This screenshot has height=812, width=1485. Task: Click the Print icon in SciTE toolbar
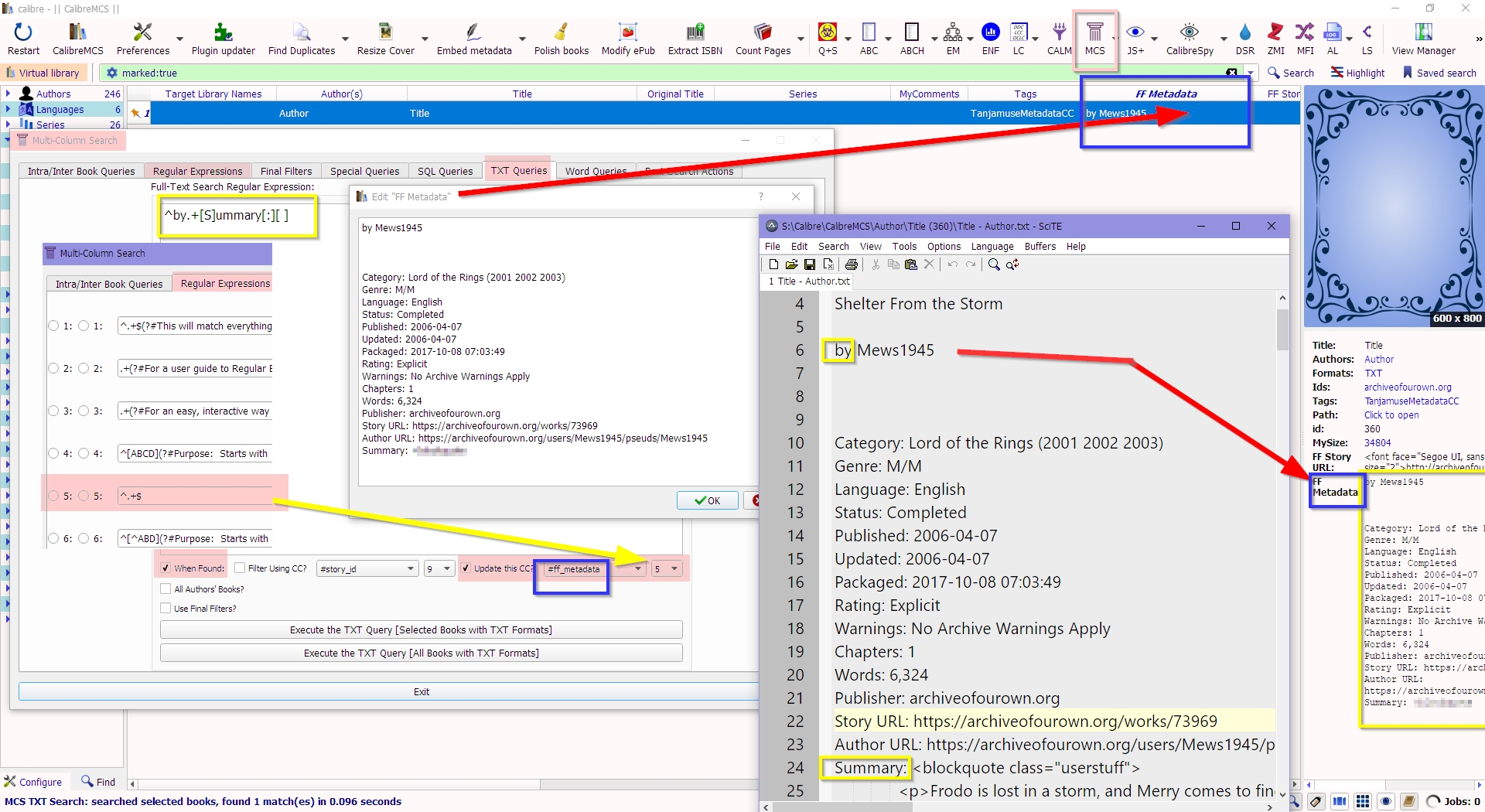[851, 264]
